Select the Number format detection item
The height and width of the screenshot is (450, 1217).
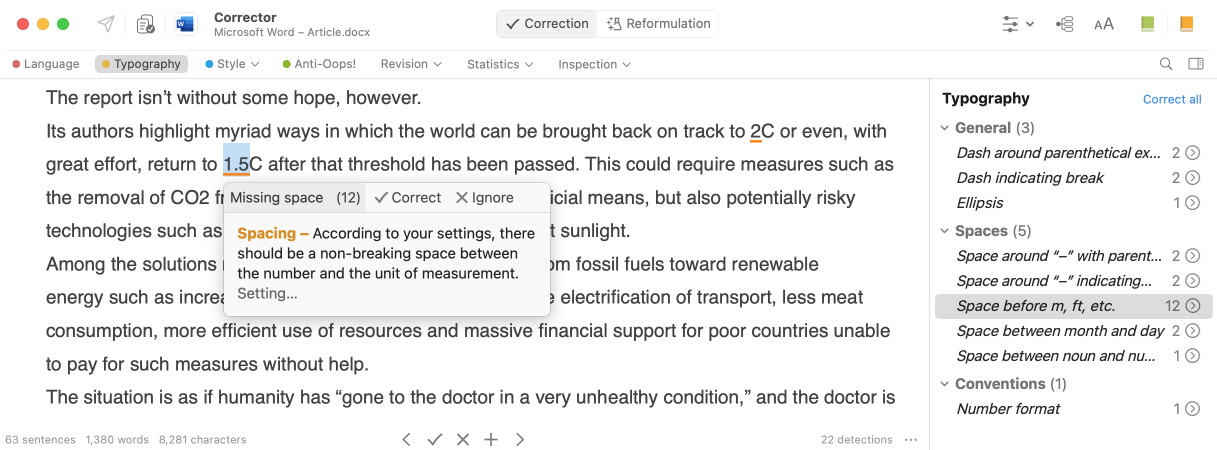(x=1008, y=408)
